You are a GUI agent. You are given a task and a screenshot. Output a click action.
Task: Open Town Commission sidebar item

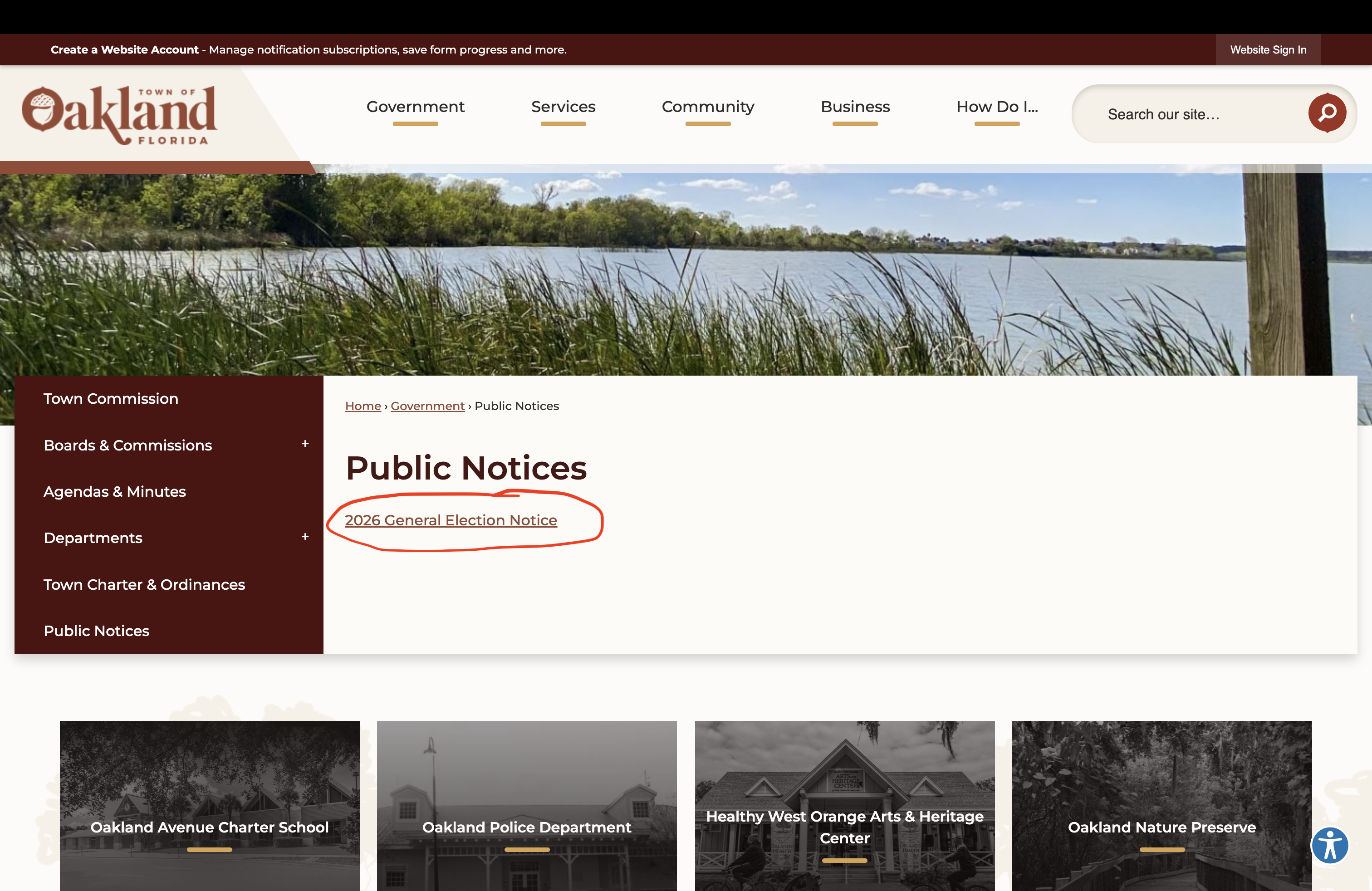(x=111, y=399)
